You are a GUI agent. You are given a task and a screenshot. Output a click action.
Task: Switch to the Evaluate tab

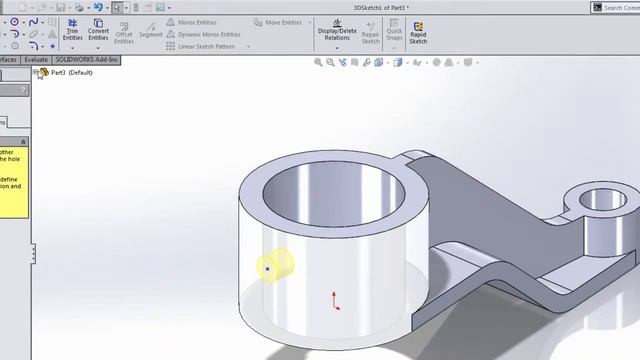(36, 60)
